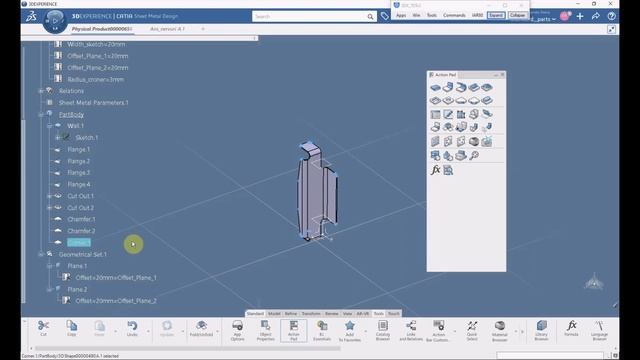The image size is (640, 360).
Task: Open the dropdown arrow next to Undo
Action: pos(148,331)
